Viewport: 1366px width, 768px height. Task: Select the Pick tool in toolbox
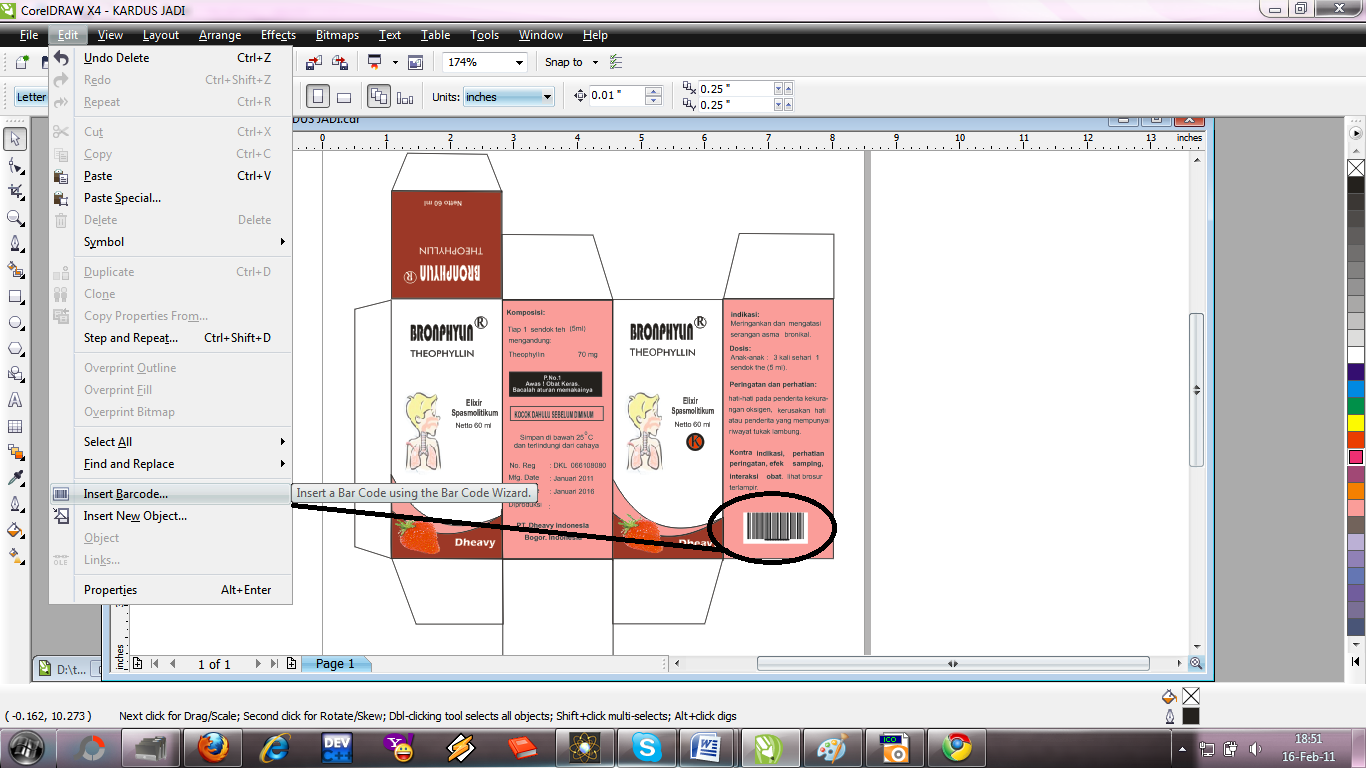pos(16,139)
